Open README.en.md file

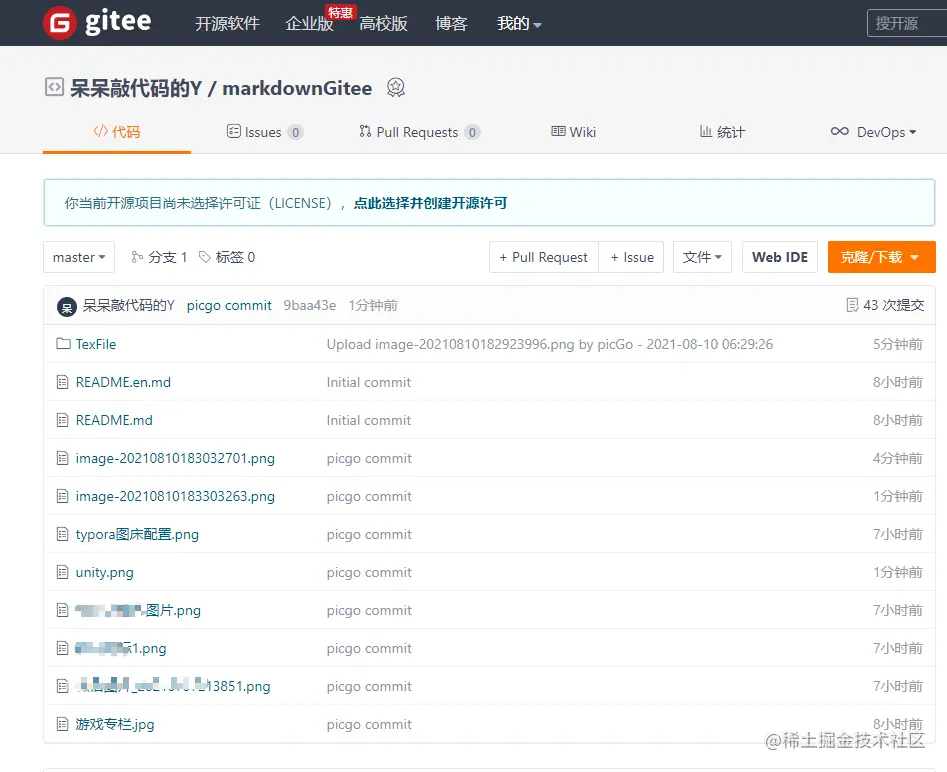pos(123,382)
